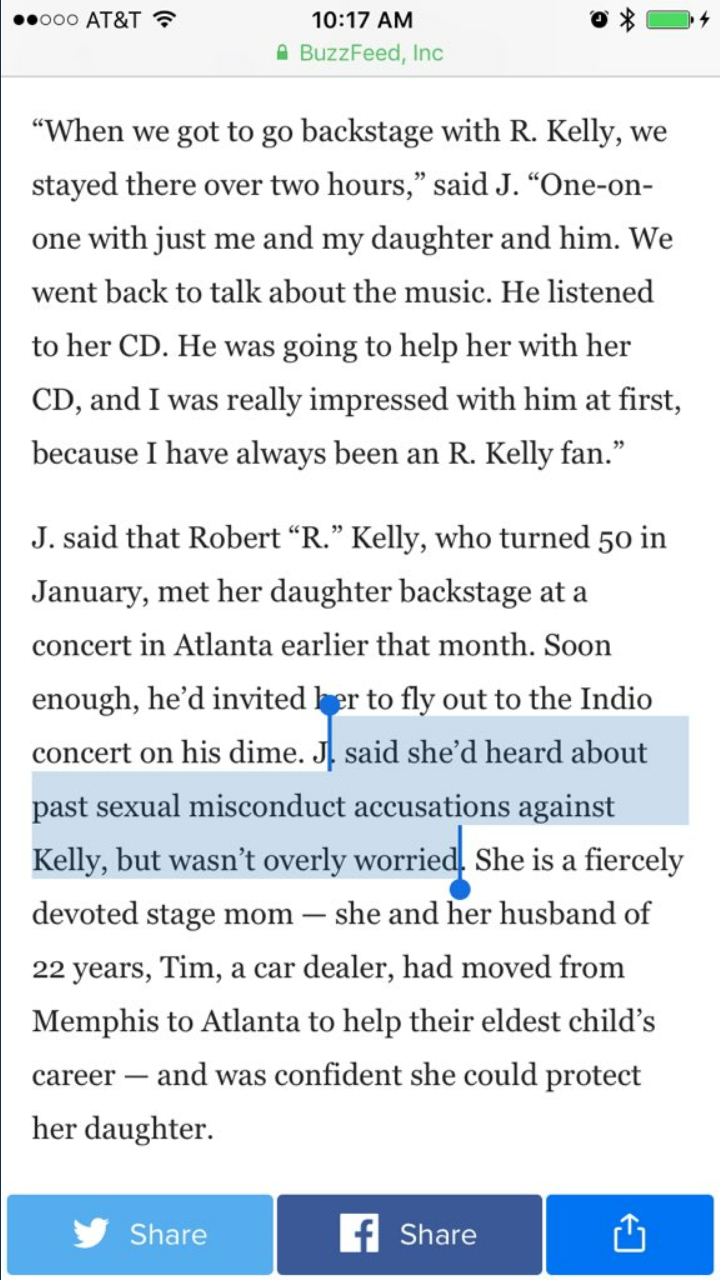Image resolution: width=720 pixels, height=1280 pixels.
Task: Share article on Twitter
Action: click(x=140, y=1234)
